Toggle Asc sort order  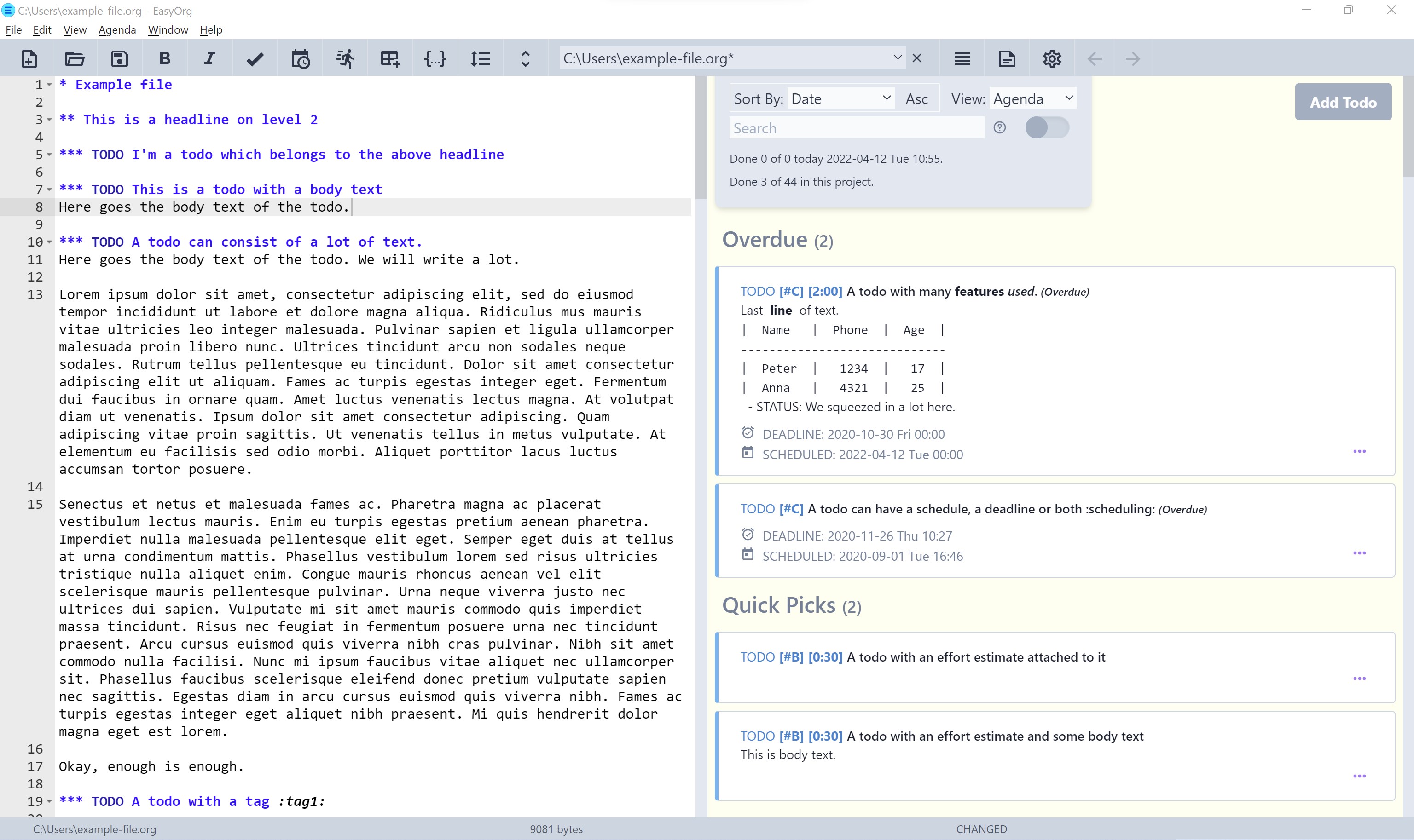tap(916, 99)
